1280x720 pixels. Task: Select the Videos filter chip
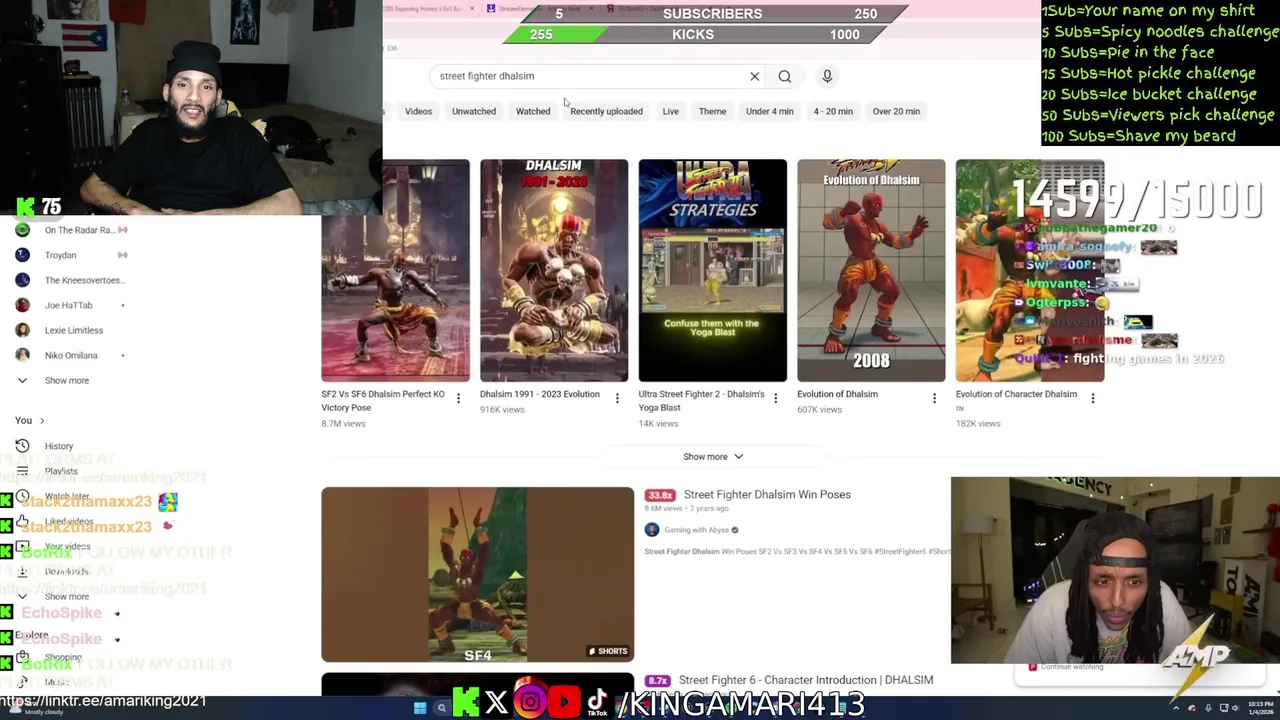pos(418,111)
